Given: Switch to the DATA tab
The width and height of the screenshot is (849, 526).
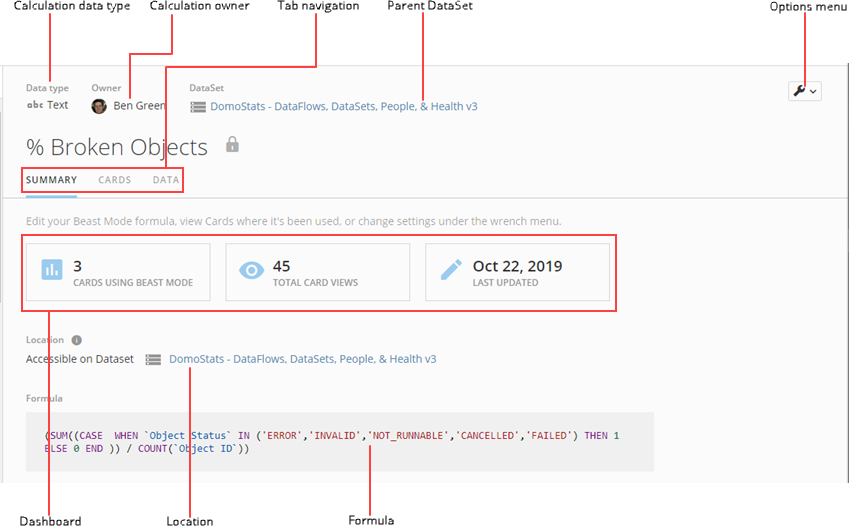Looking at the screenshot, I should point(166,180).
